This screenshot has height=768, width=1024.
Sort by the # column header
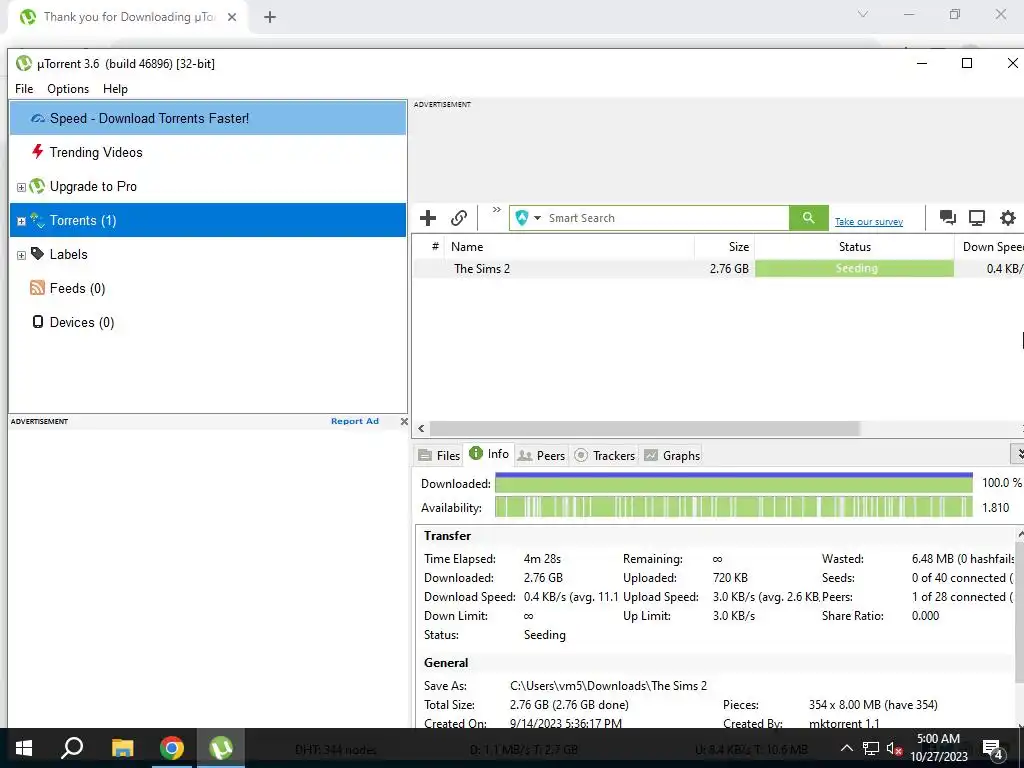[434, 247]
